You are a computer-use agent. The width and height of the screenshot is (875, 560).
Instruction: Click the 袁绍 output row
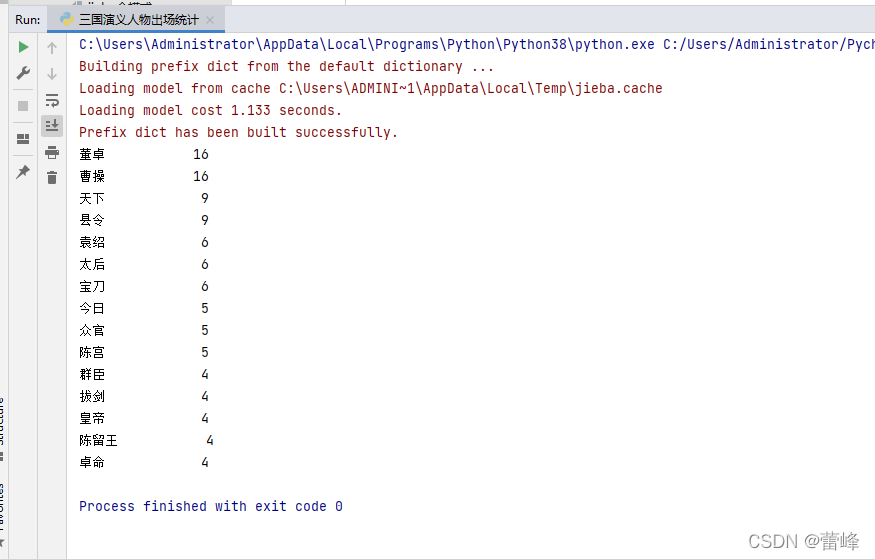point(144,243)
